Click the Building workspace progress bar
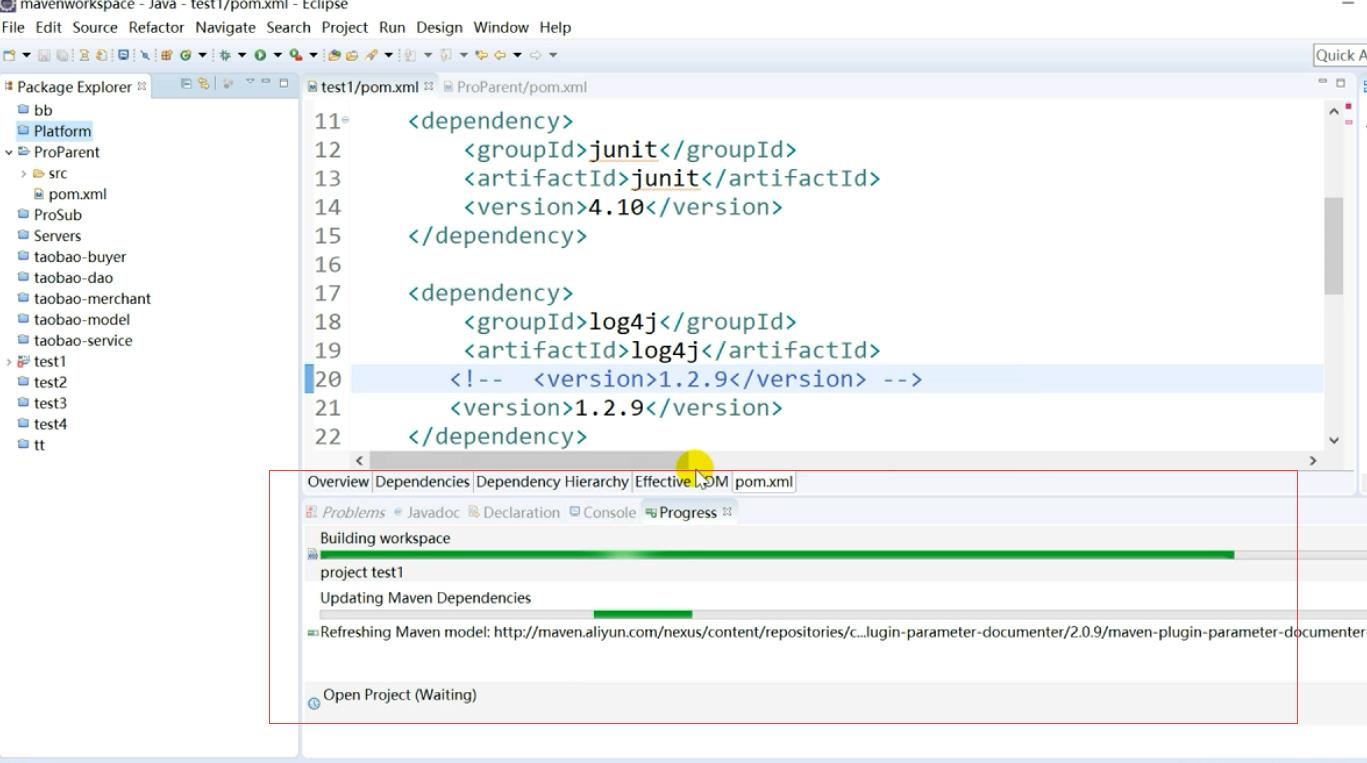 pos(842,554)
